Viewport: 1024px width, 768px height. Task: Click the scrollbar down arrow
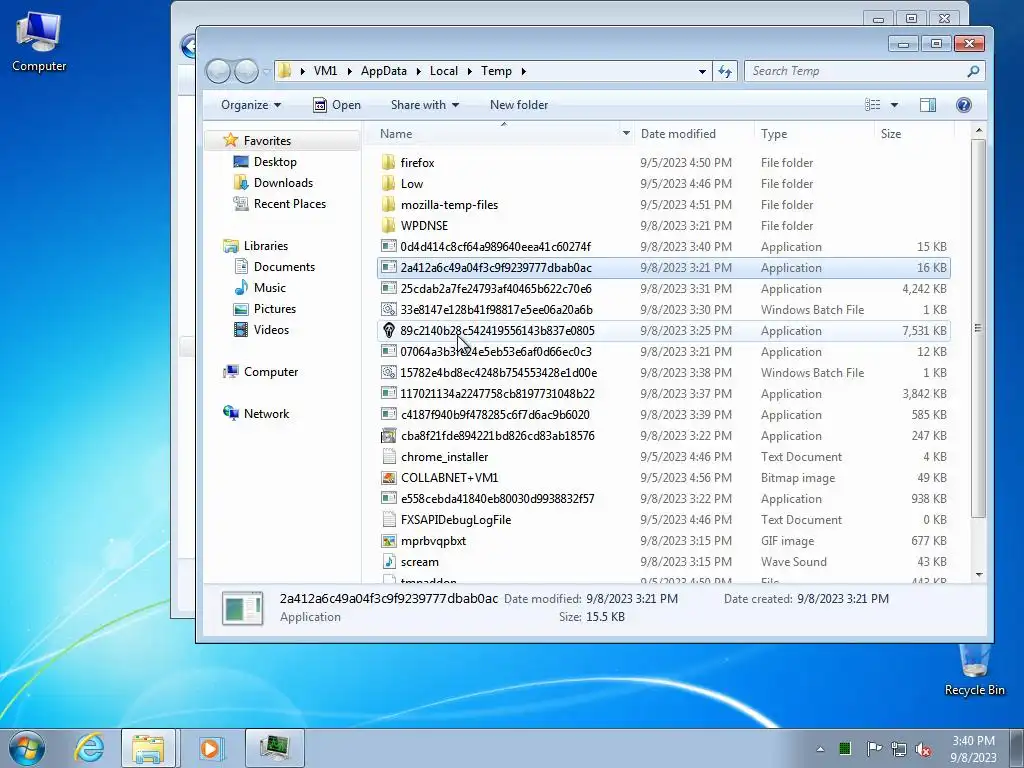pos(978,575)
